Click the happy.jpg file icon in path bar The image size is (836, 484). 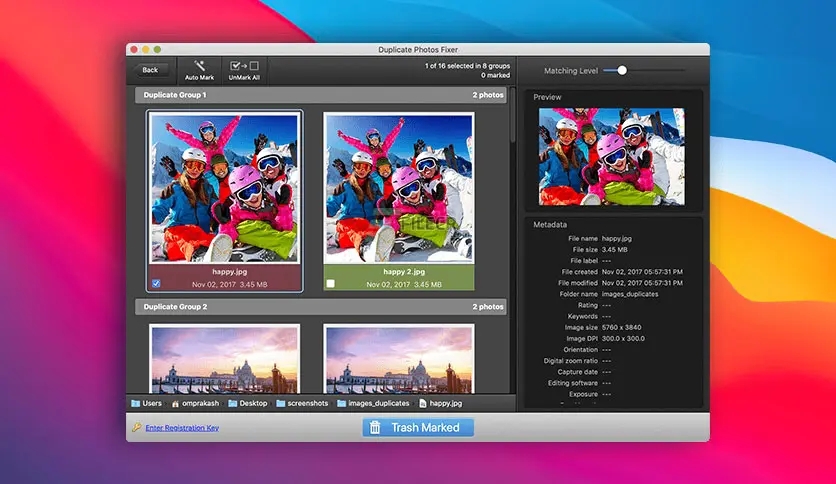(422, 403)
